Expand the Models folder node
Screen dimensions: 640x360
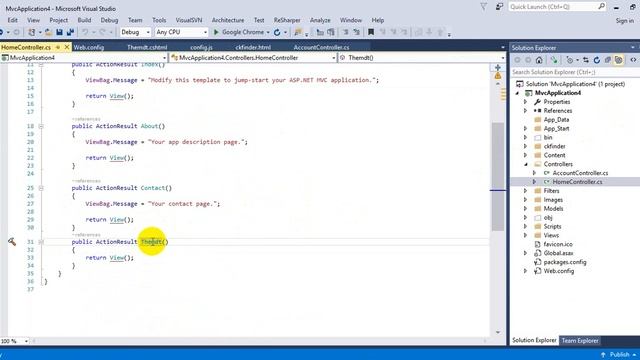[526, 209]
